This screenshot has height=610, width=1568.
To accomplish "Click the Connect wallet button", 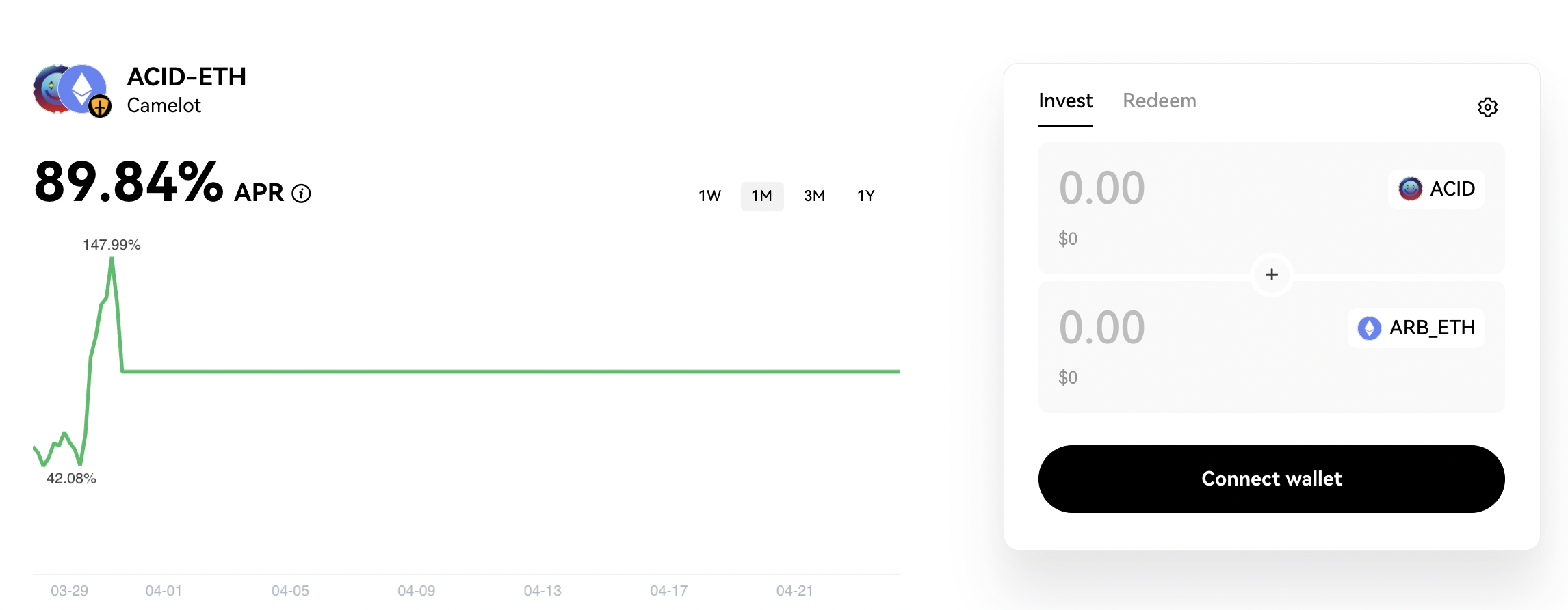I will coord(1271,479).
